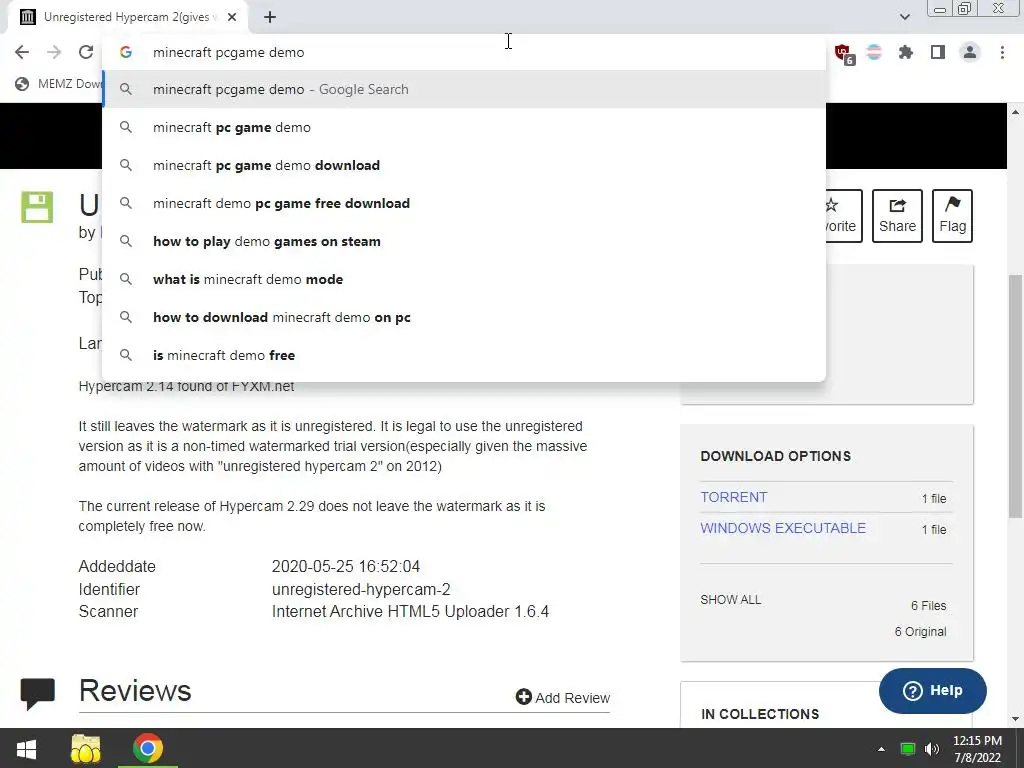This screenshot has height=768, width=1024.
Task: Click the page vertical scrollbar thumb
Action: [1016, 396]
